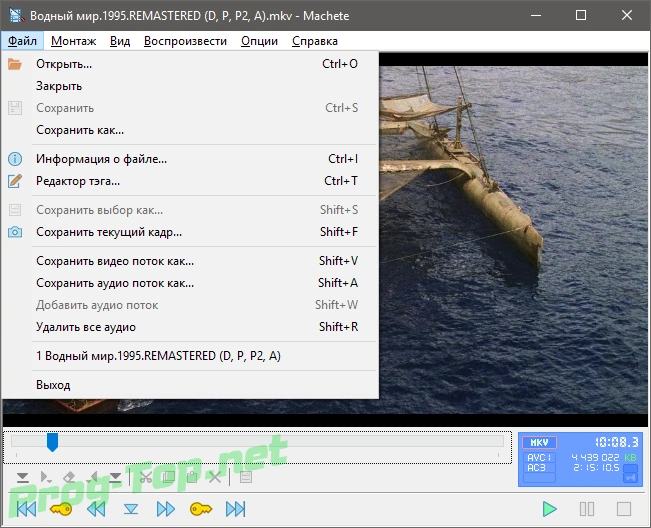
Task: Step one frame backward
Action: [x=96, y=509]
